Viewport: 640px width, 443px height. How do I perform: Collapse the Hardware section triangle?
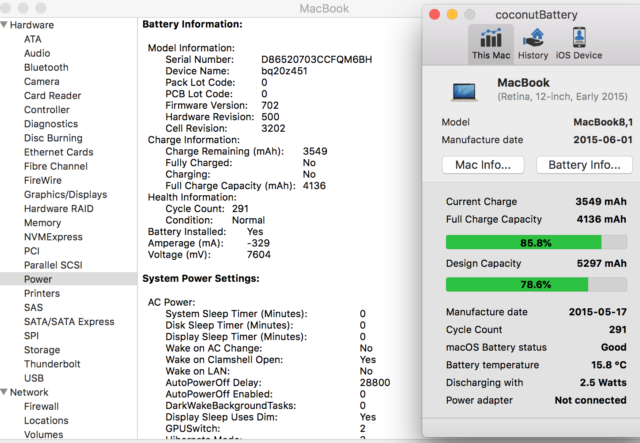click(4, 25)
